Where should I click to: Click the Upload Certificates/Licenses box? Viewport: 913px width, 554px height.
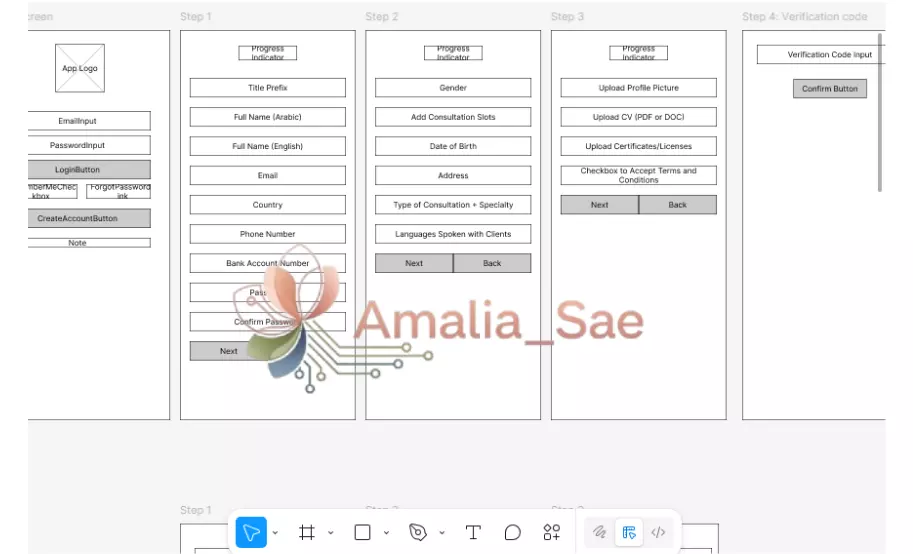639,146
